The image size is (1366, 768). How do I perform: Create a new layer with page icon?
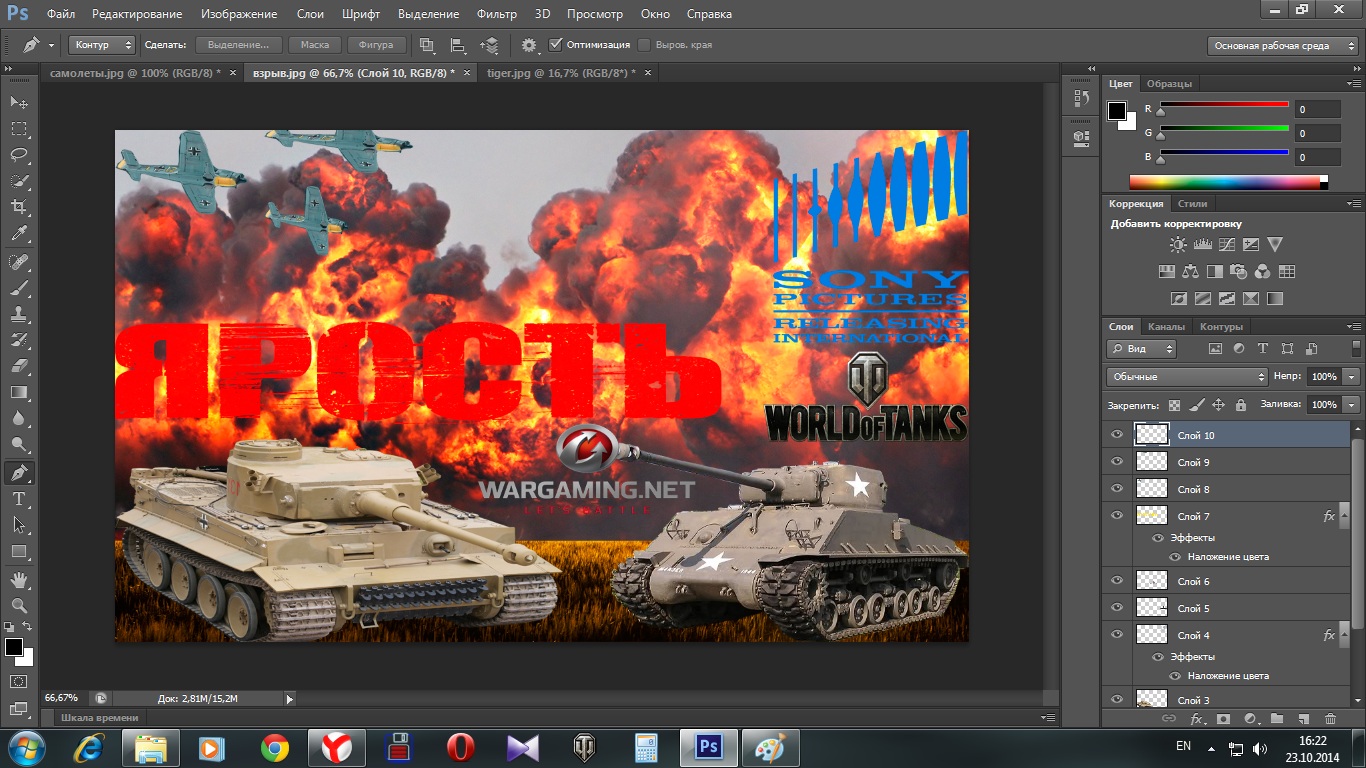click(x=1303, y=718)
